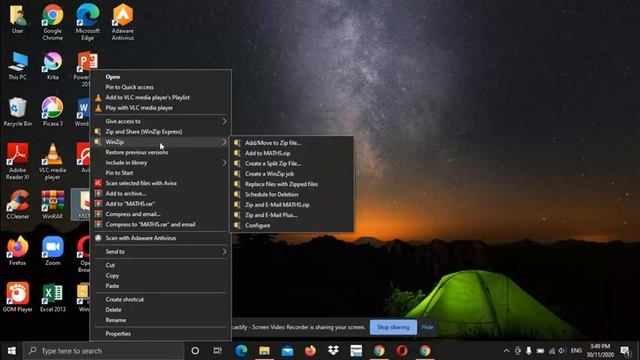Open the Krita desktop shortcut
The height and width of the screenshot is (360, 640).
coord(53,66)
